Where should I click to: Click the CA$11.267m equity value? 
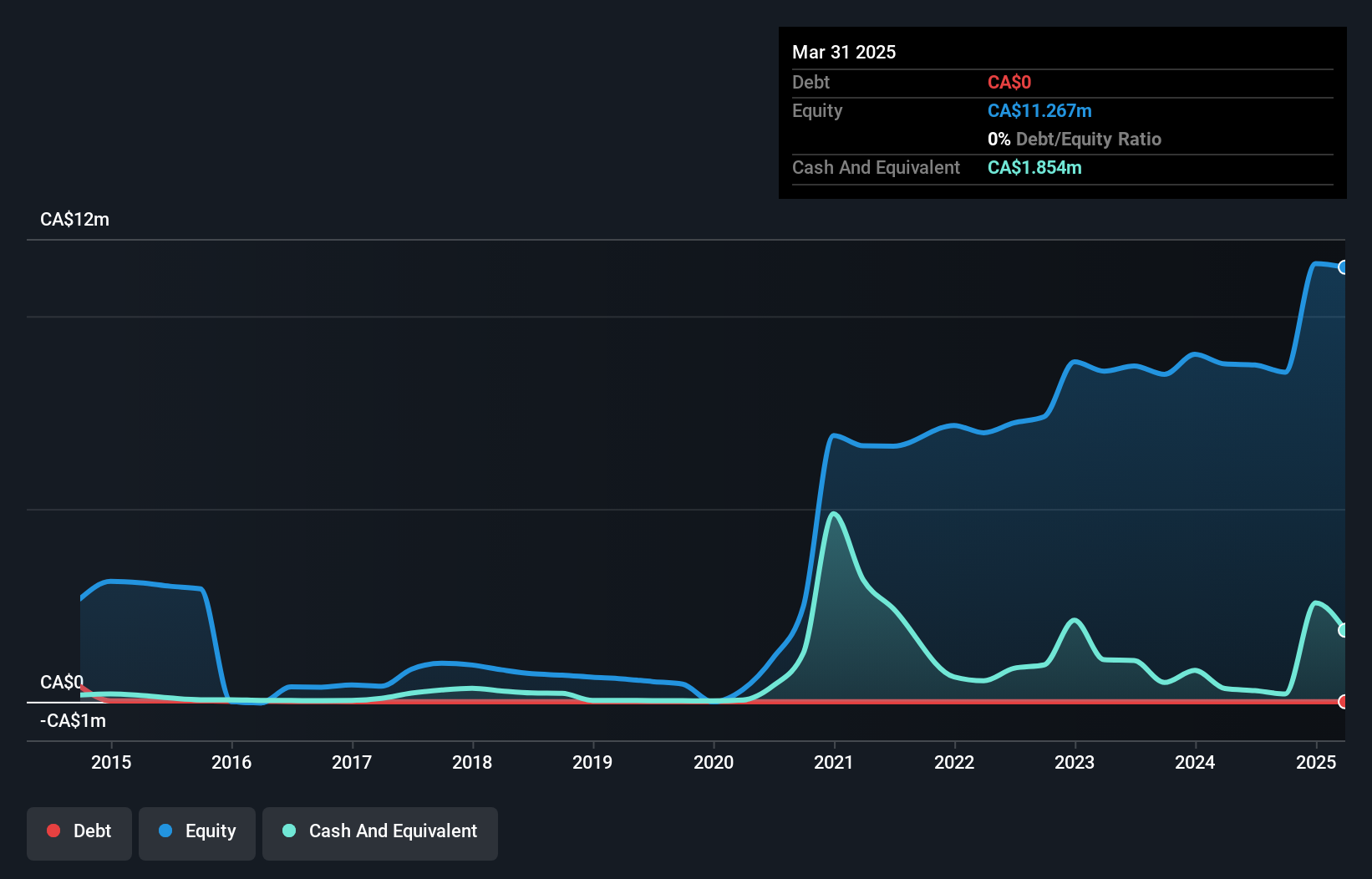(x=1039, y=110)
